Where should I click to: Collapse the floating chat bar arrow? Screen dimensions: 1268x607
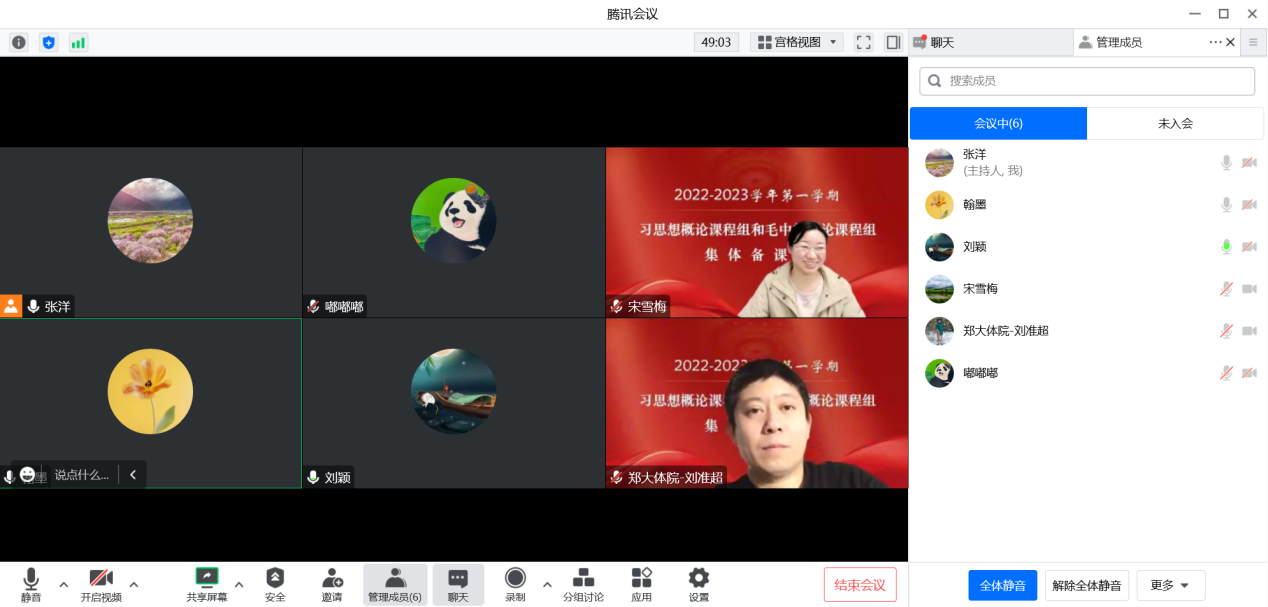(x=132, y=475)
